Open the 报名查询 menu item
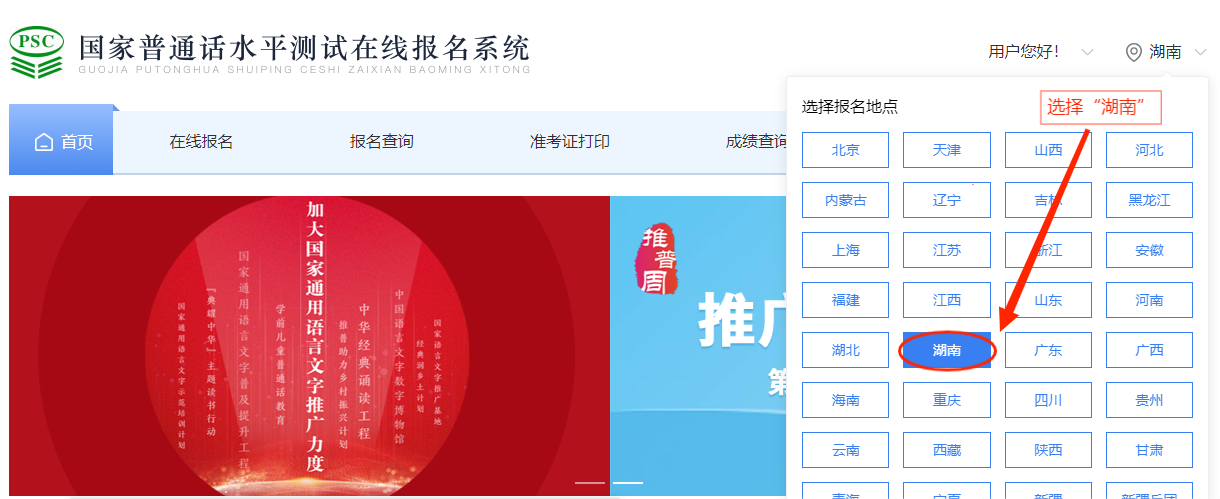This screenshot has height=499, width=1220. pyautogui.click(x=381, y=142)
